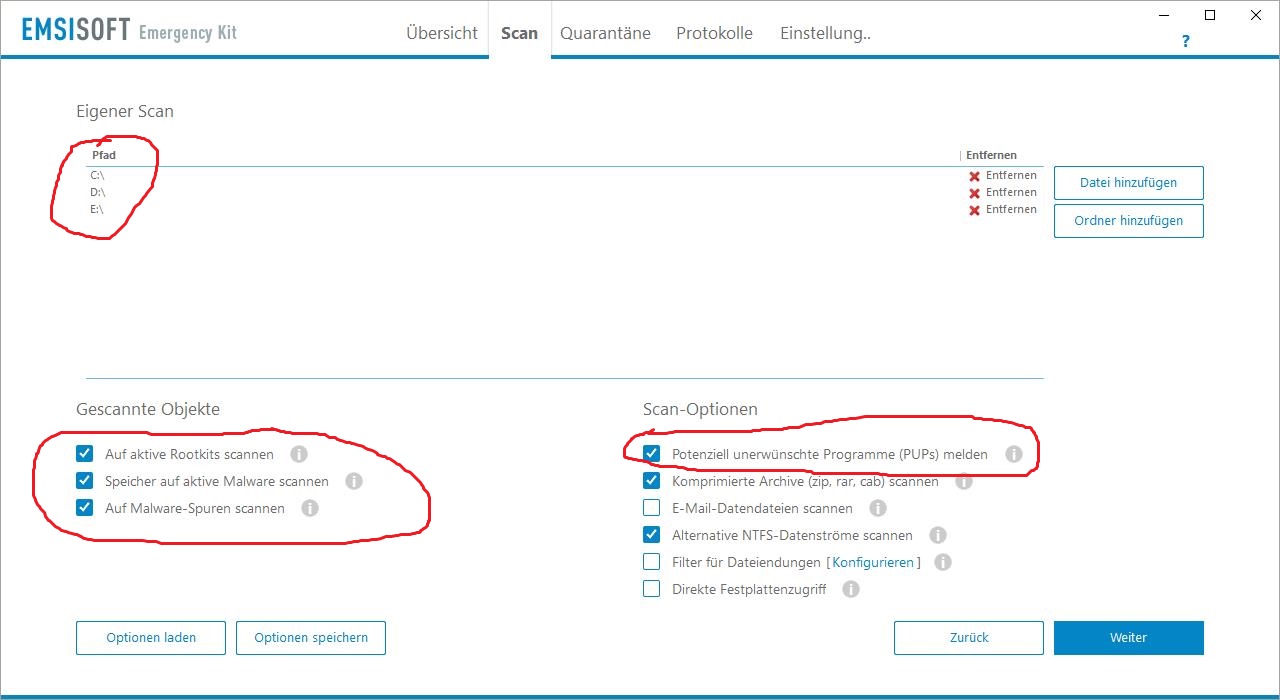
Task: Click the red X icon for E:\ row
Action: pyautogui.click(x=974, y=210)
